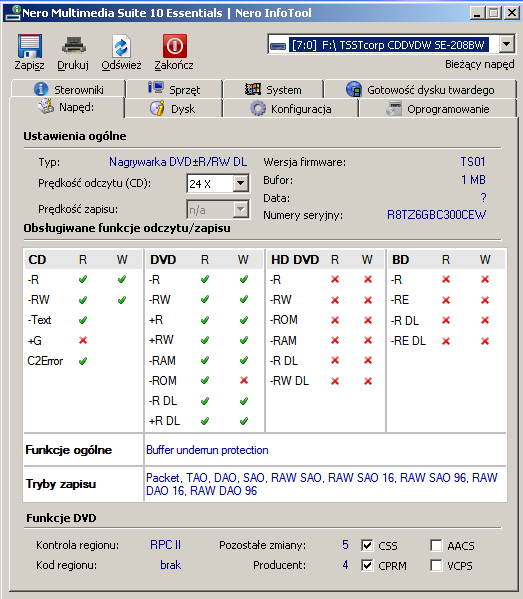Click the Dysk disc icon
This screenshot has width=523, height=599.
tap(157, 108)
